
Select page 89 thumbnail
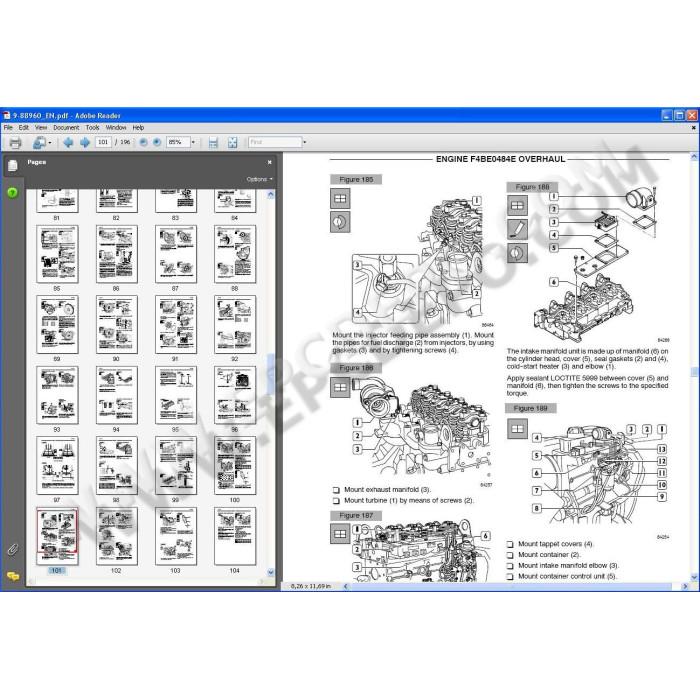click(x=57, y=325)
